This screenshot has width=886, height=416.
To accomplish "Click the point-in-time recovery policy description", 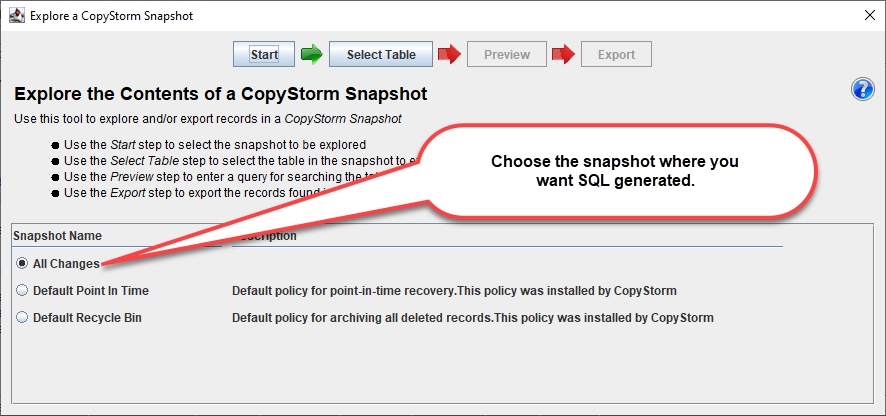I will click(x=454, y=291).
